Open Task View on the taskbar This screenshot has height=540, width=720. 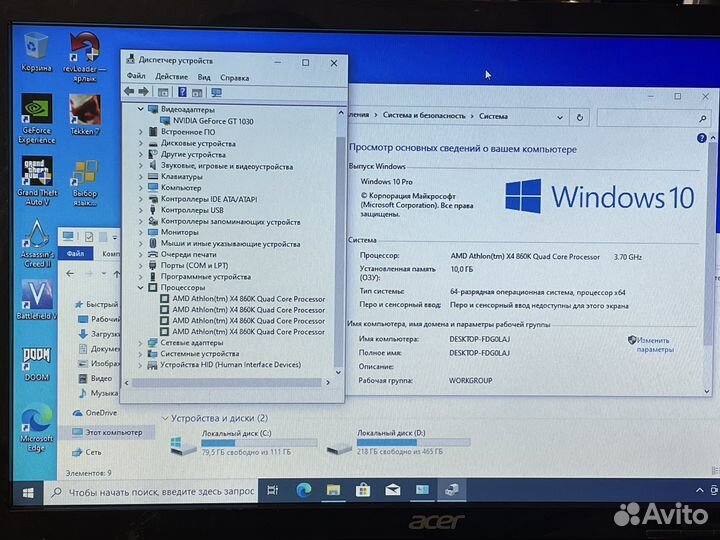point(273,490)
